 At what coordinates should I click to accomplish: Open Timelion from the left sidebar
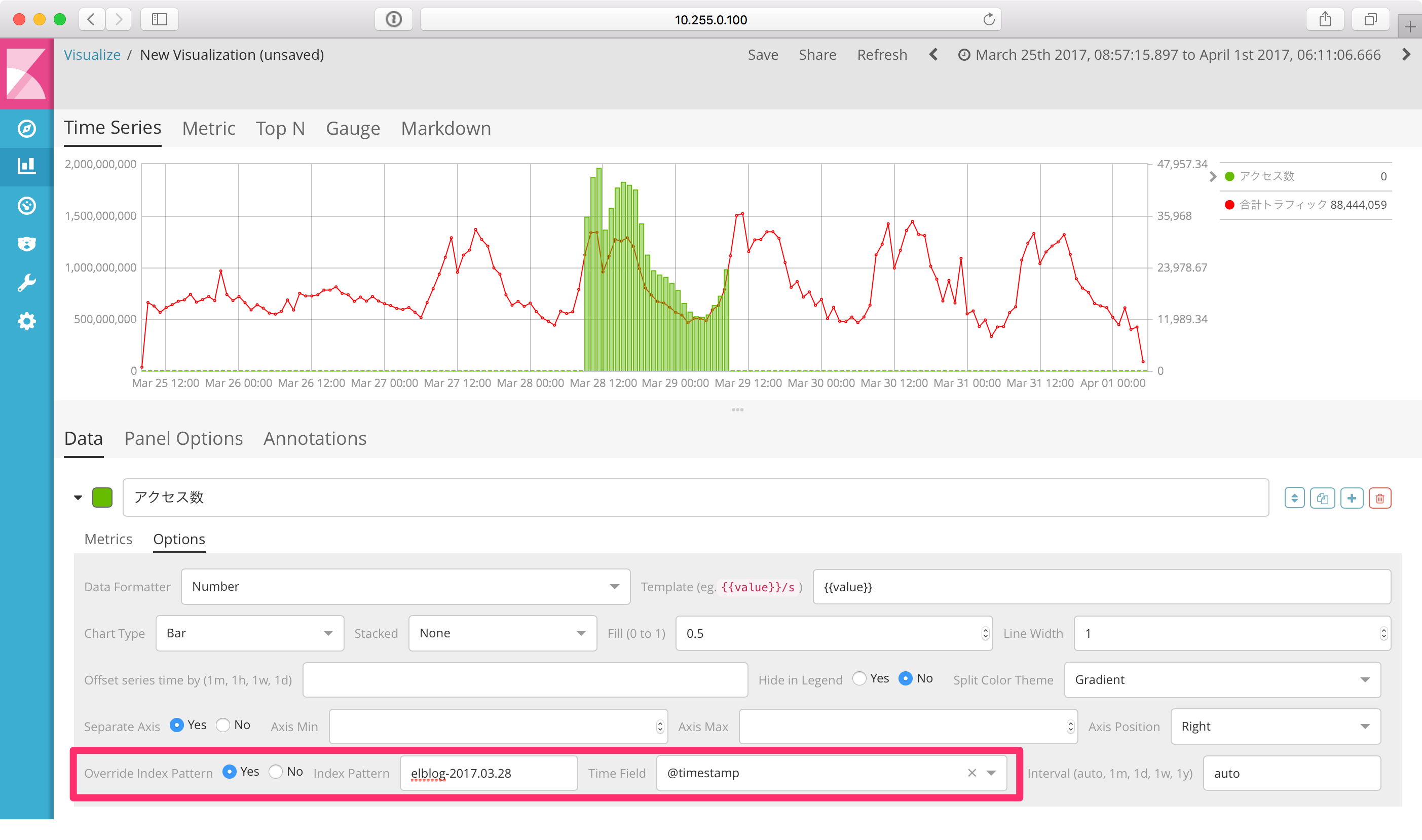coord(26,206)
